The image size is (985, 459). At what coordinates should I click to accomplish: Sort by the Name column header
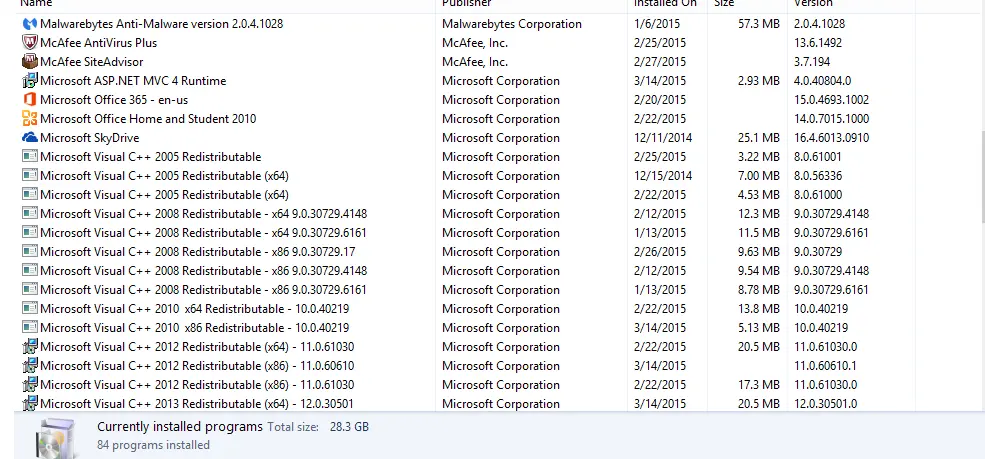pyautogui.click(x=36, y=4)
